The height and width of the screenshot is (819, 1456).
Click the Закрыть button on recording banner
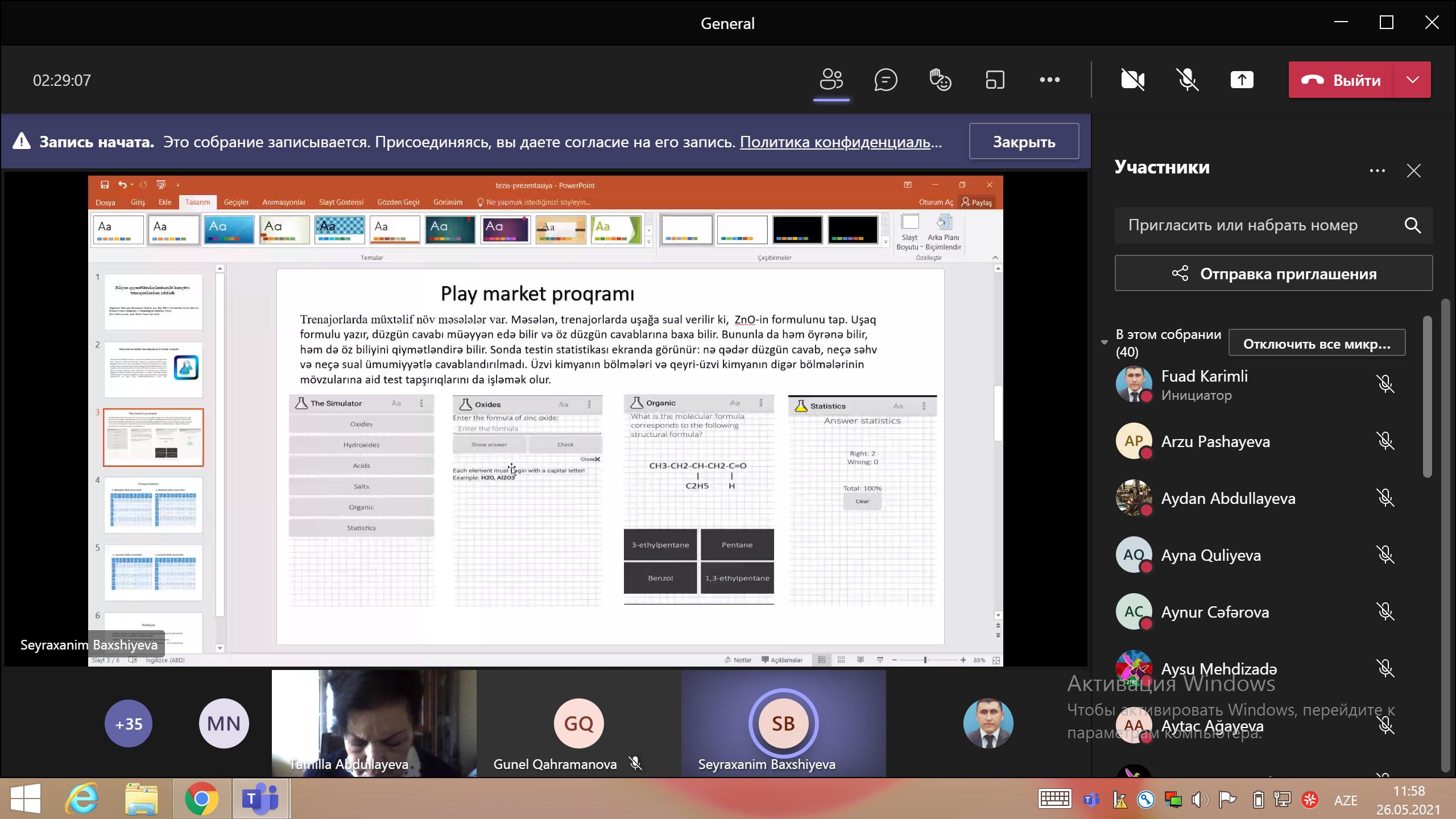[1024, 142]
